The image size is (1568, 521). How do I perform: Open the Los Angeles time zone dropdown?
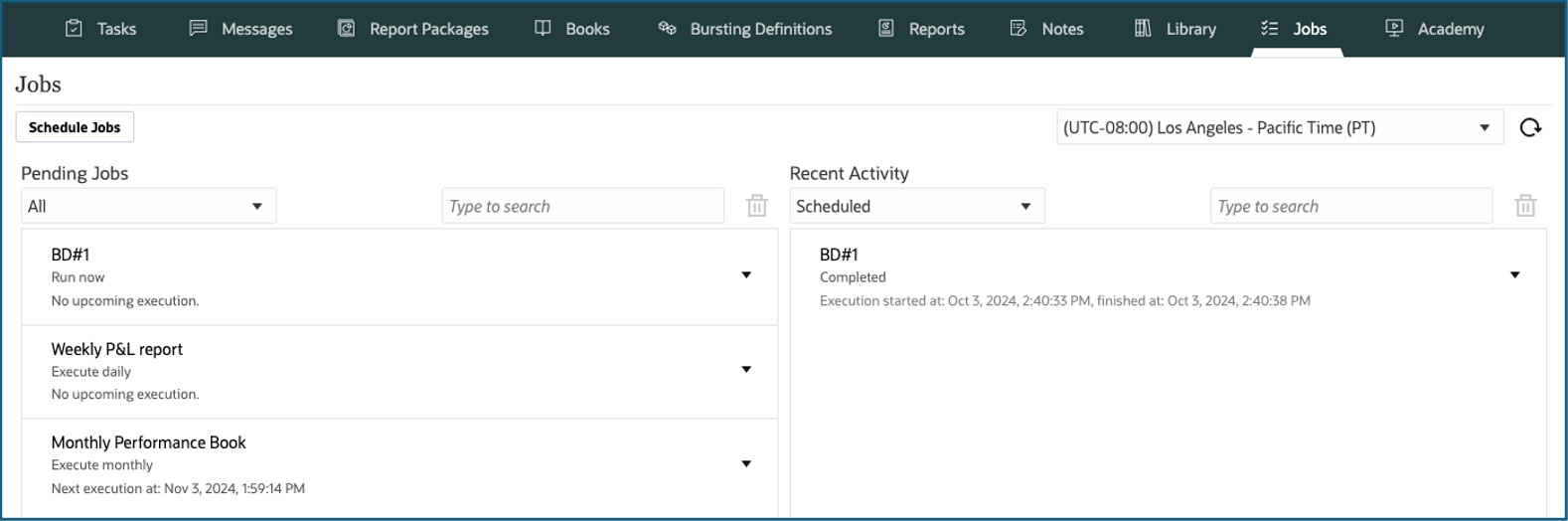tap(1279, 127)
